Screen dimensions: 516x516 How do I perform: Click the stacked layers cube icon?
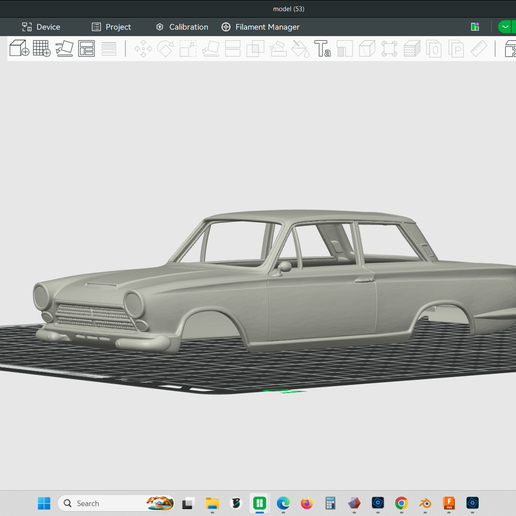pos(412,49)
